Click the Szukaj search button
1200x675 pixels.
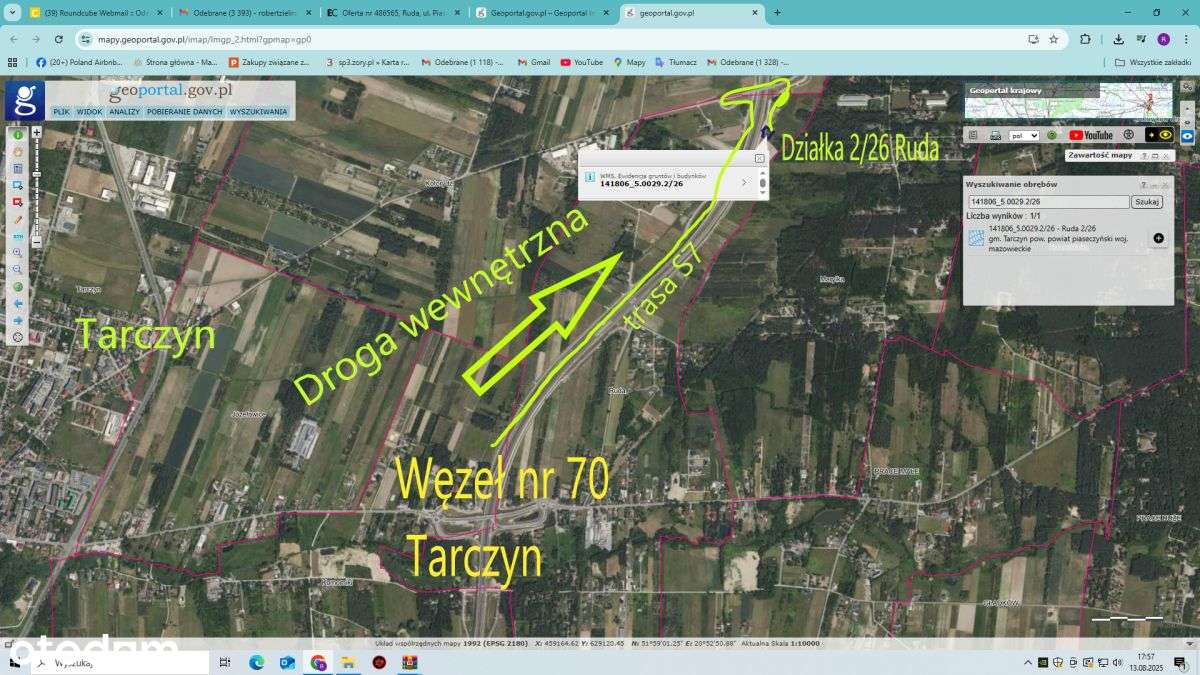coord(1147,202)
